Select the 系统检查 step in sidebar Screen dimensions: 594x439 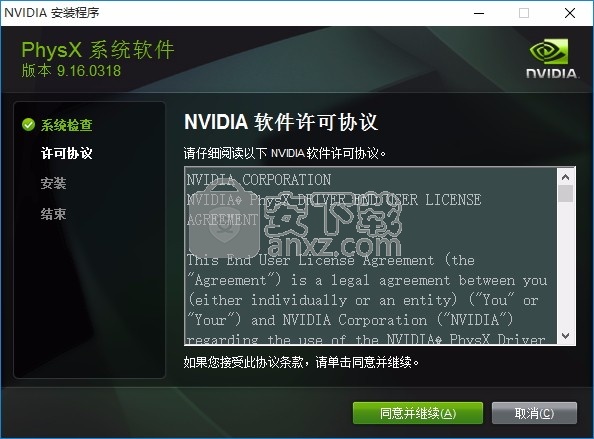(67, 125)
